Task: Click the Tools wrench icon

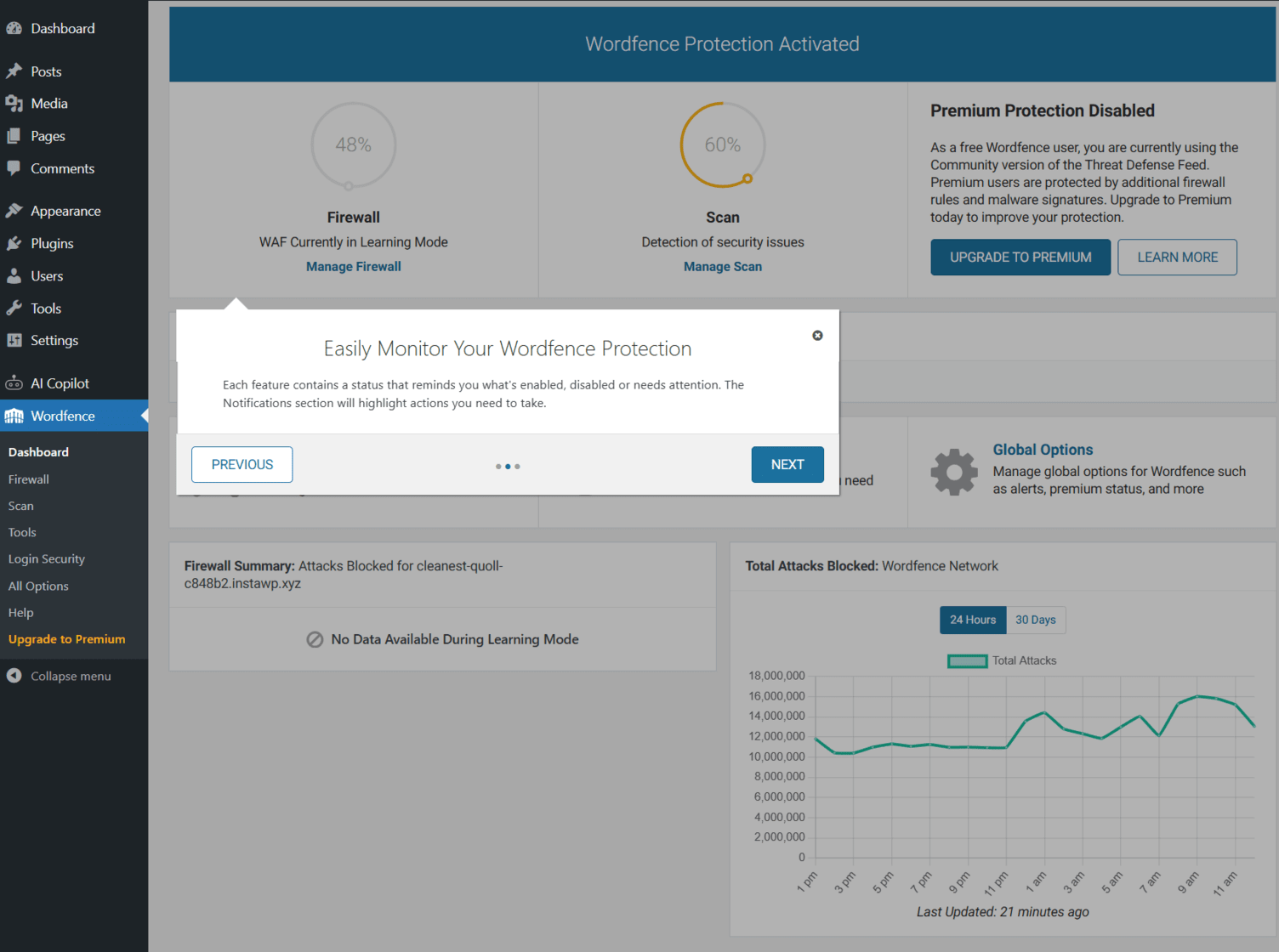Action: click(14, 309)
